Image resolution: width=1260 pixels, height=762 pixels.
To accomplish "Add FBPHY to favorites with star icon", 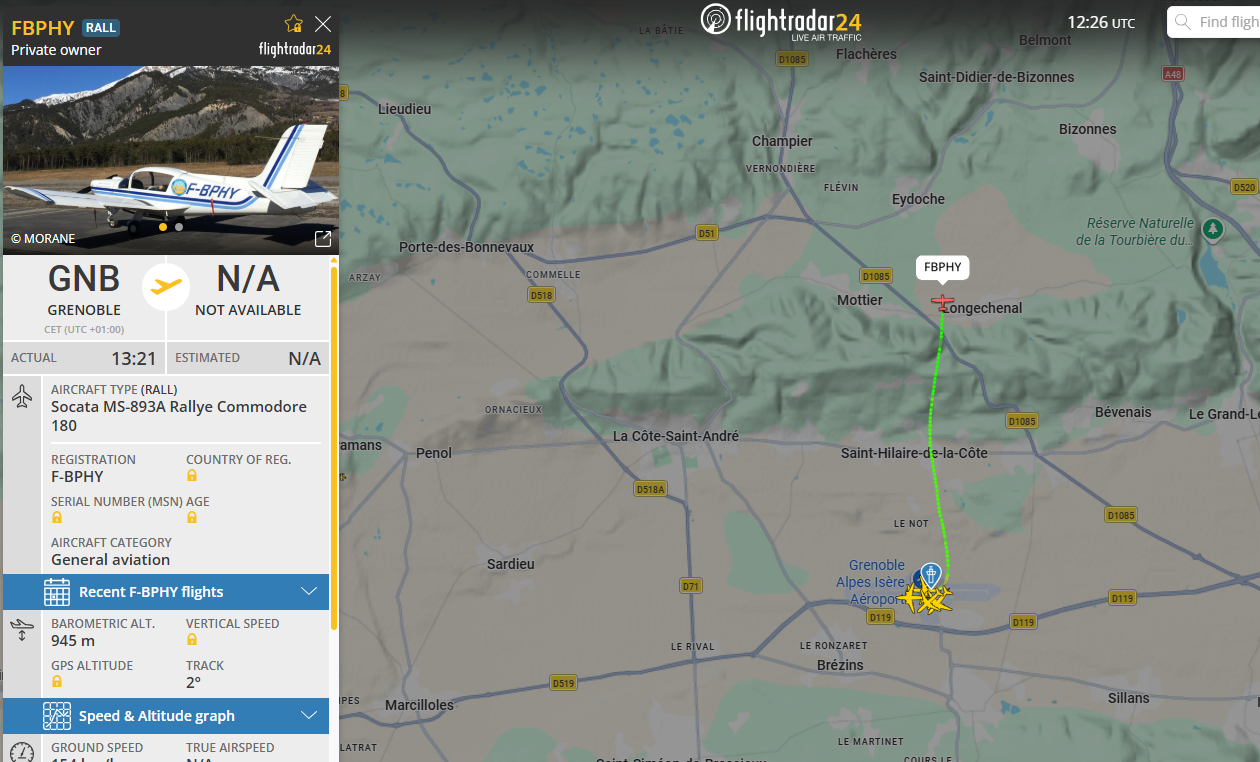I will tap(293, 24).
